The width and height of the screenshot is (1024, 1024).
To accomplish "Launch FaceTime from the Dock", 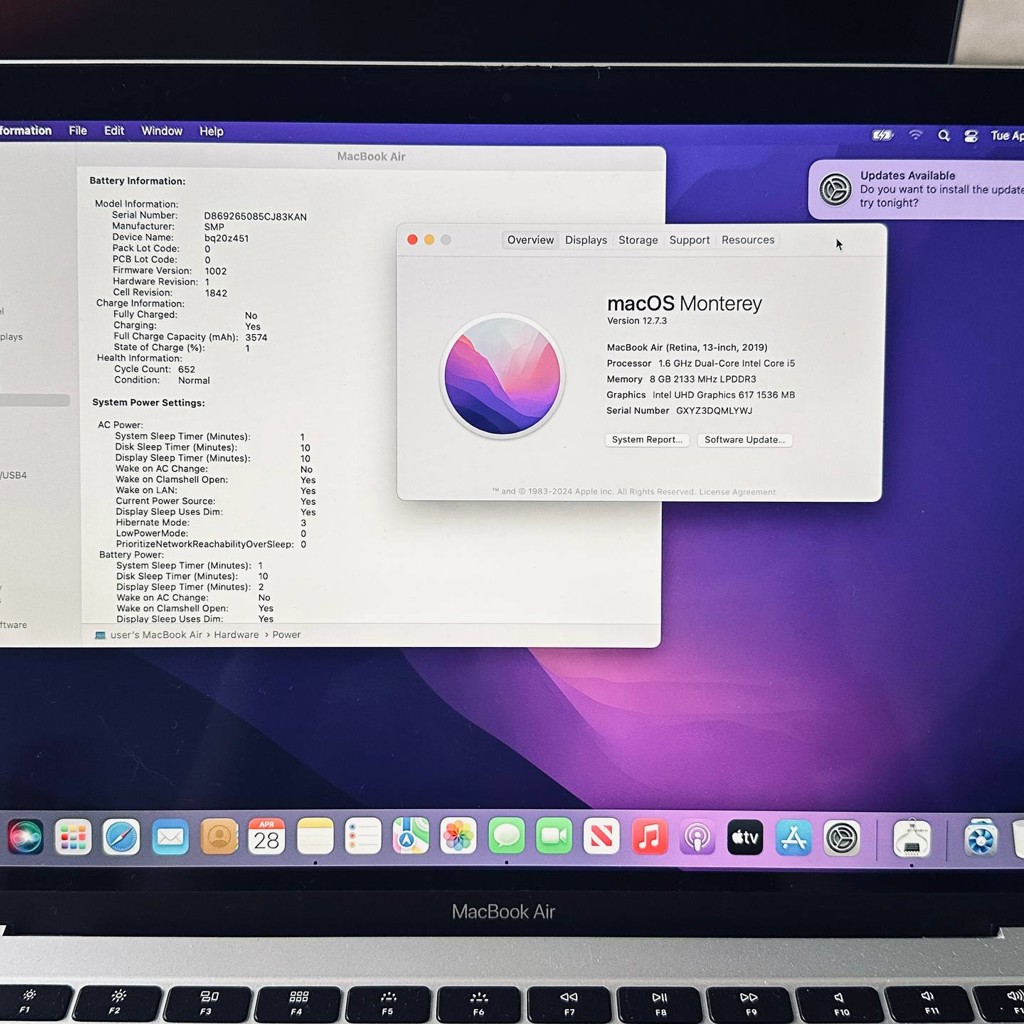I will click(x=554, y=837).
